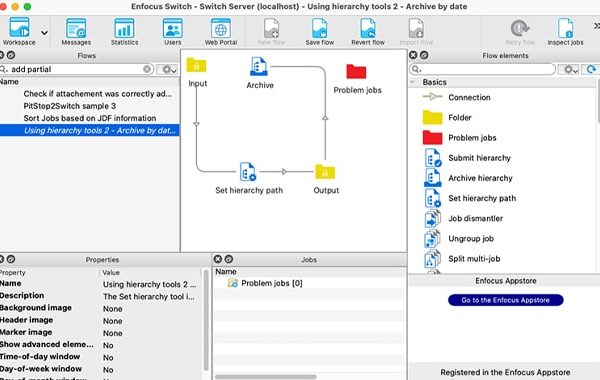Click the Revert flow icon
Viewport: 600px width, 380px height.
tap(368, 32)
